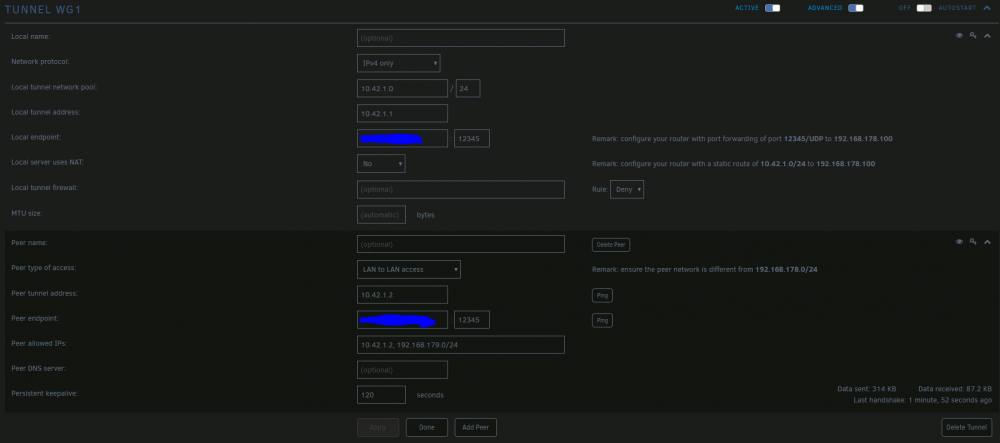Click the Done button
The image size is (1000, 443).
click(427, 427)
